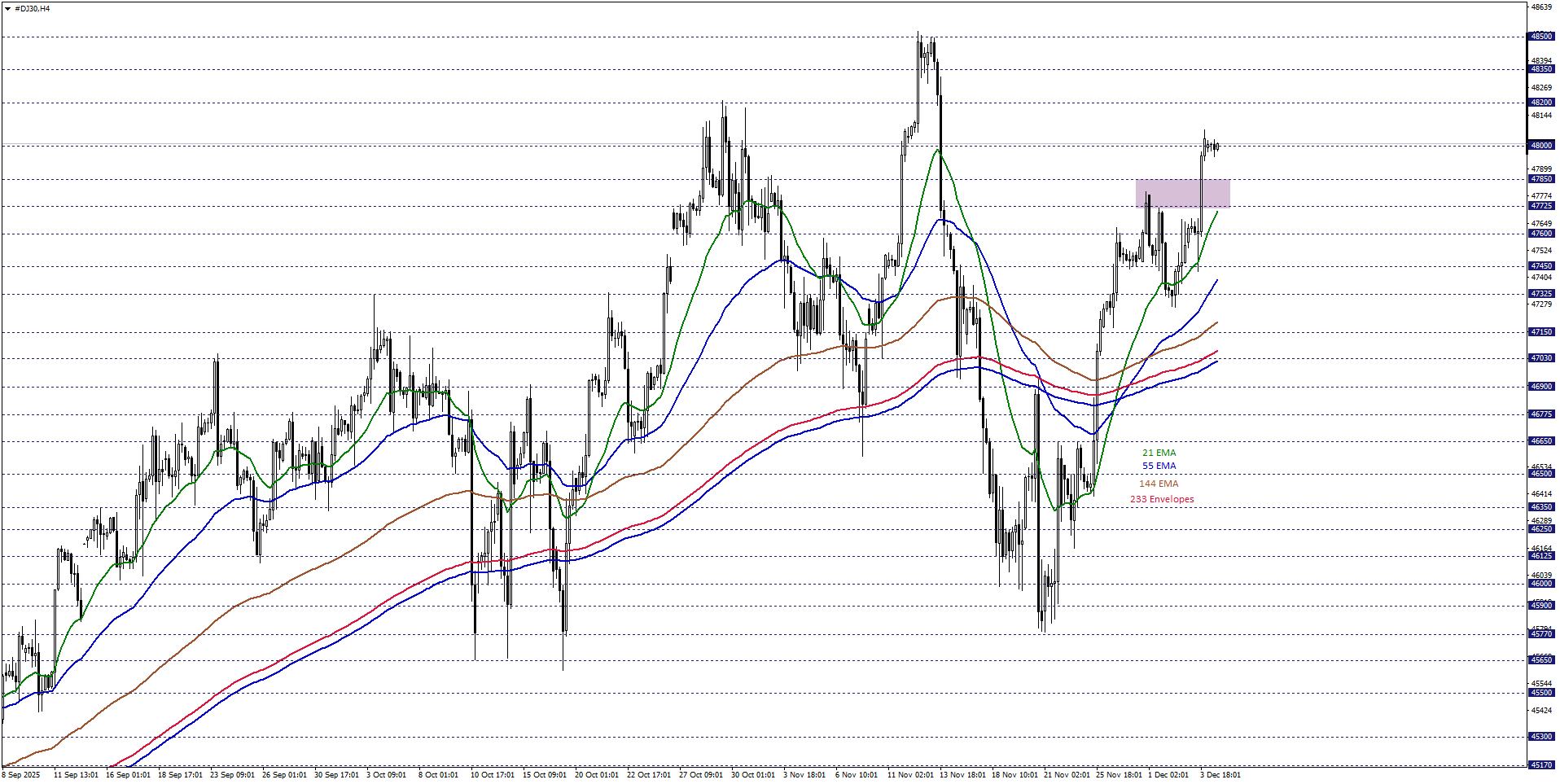Click the 45170 price tag at bottom
The image size is (1560, 784).
pyautogui.click(x=1540, y=765)
